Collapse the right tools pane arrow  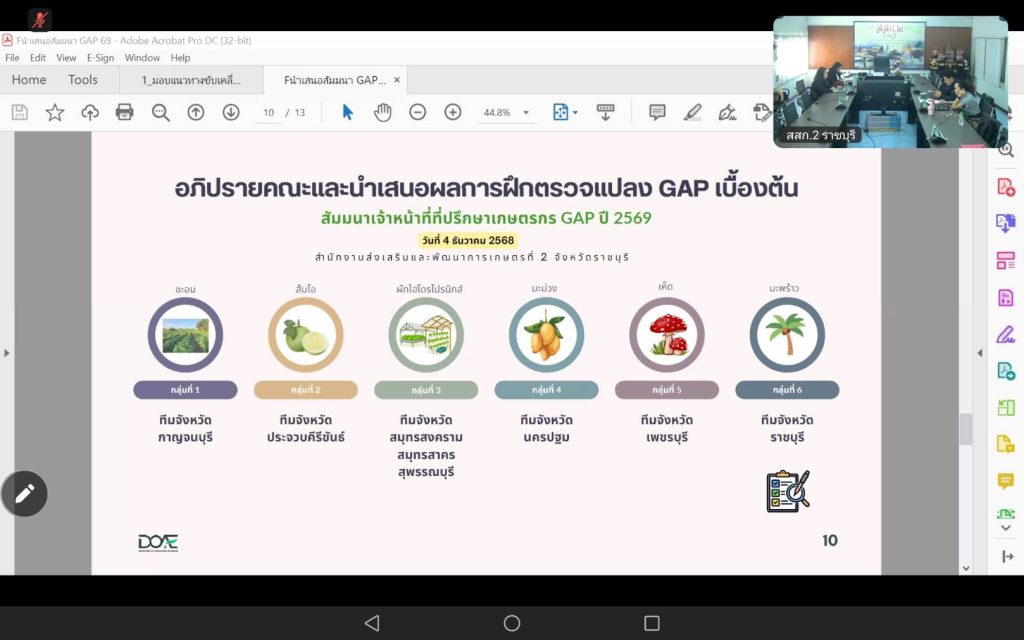tap(980, 353)
